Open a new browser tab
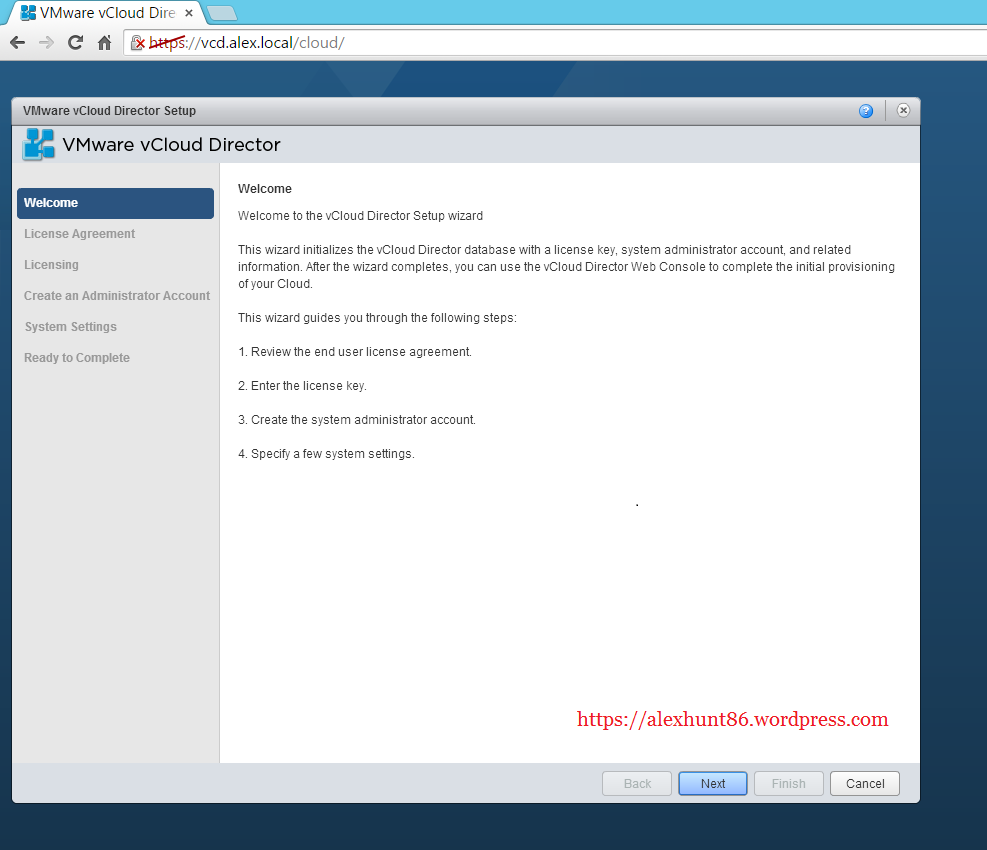Viewport: 987px width, 850px height. 221,13
